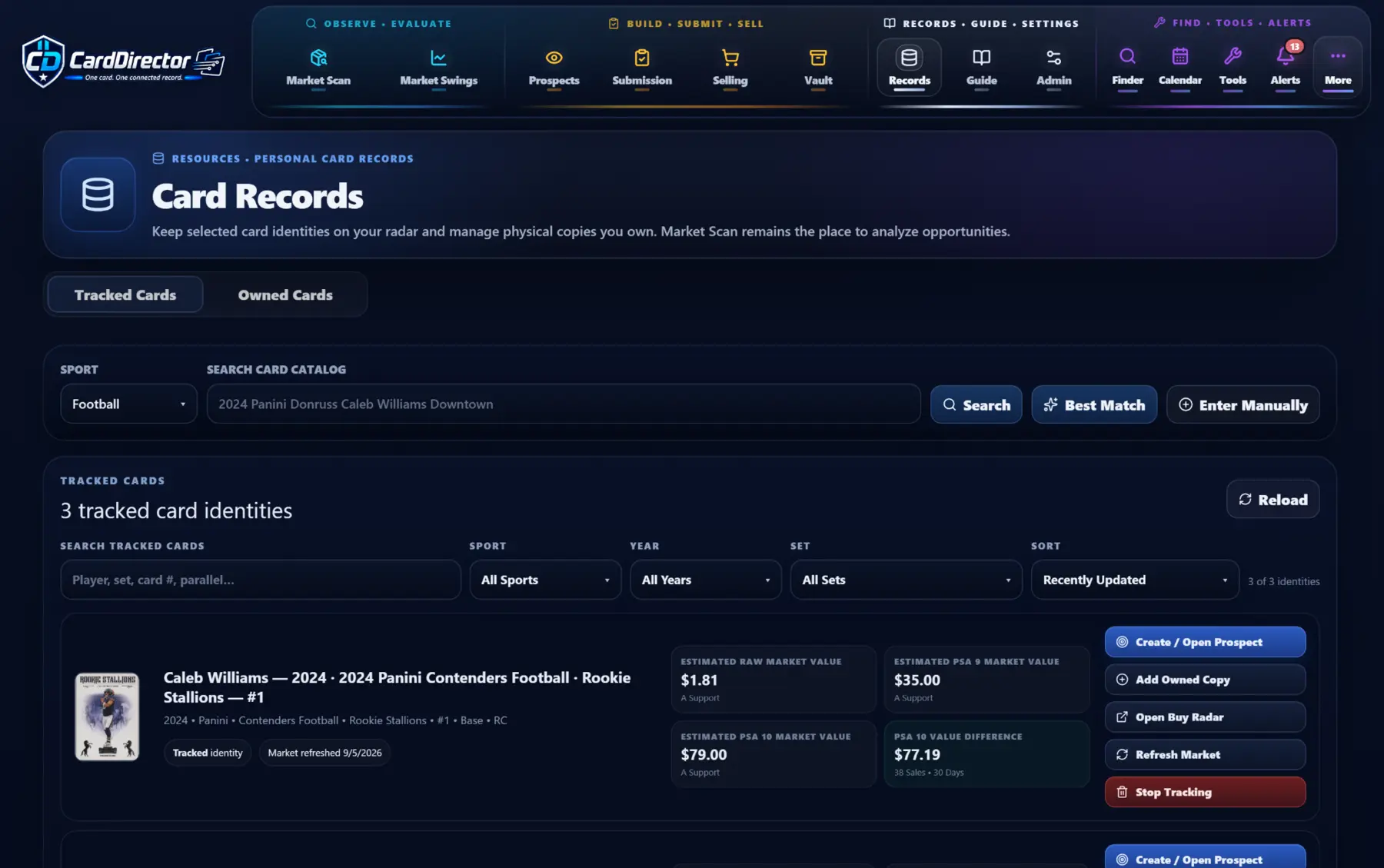Click the PSA 9 value $35.00
This screenshot has height=868, width=1384.
pyautogui.click(x=917, y=680)
